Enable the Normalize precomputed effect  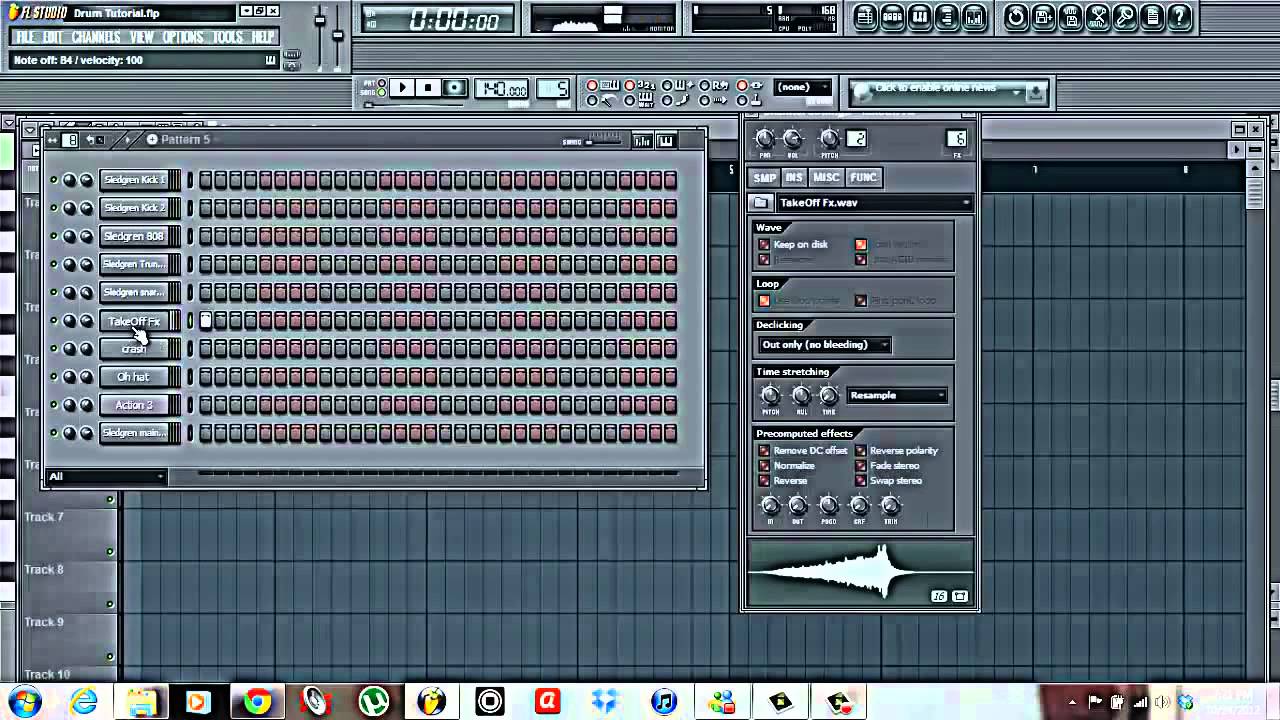pos(765,466)
